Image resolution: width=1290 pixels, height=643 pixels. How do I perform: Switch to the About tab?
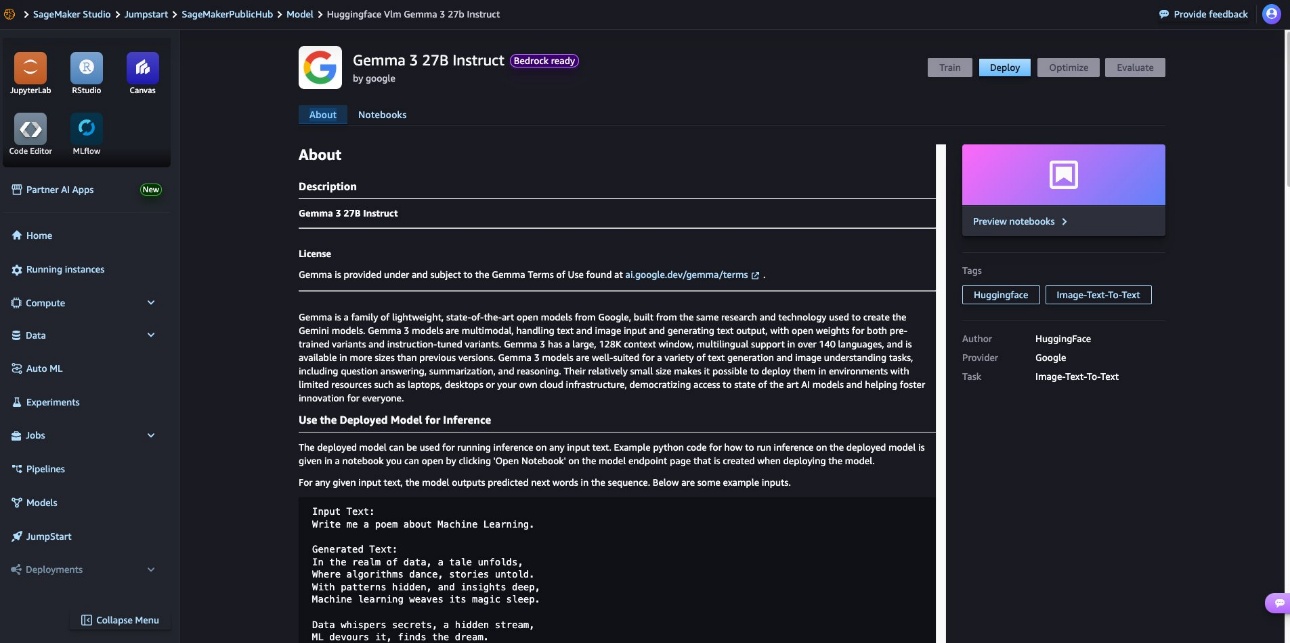[x=323, y=115]
